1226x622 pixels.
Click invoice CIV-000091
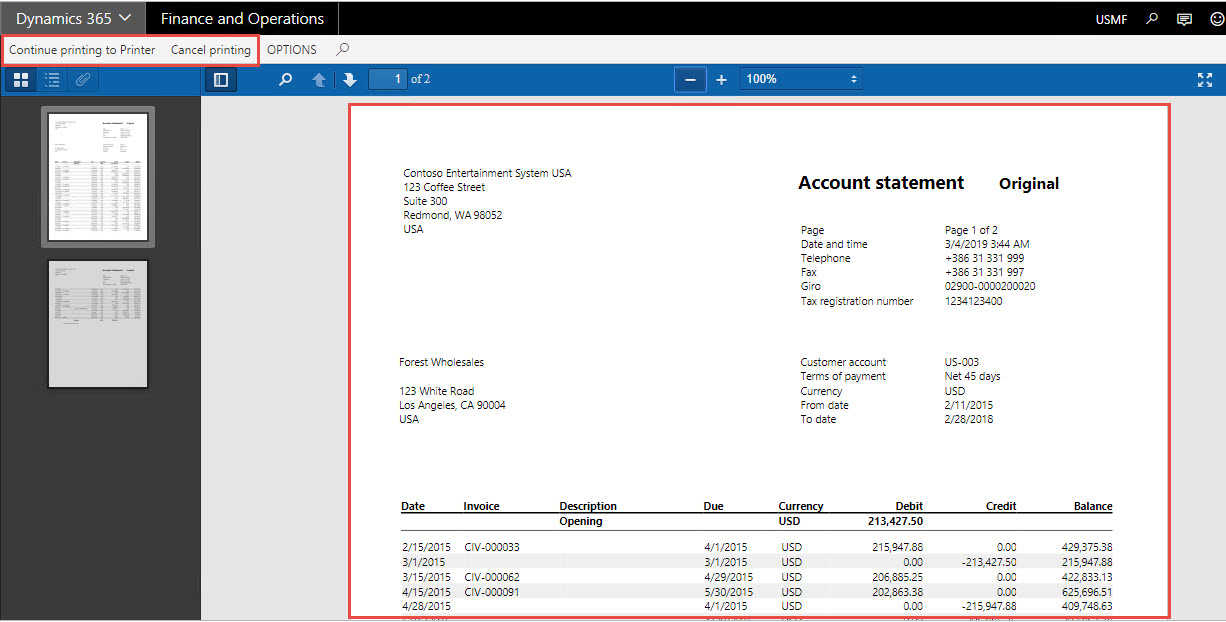click(491, 591)
